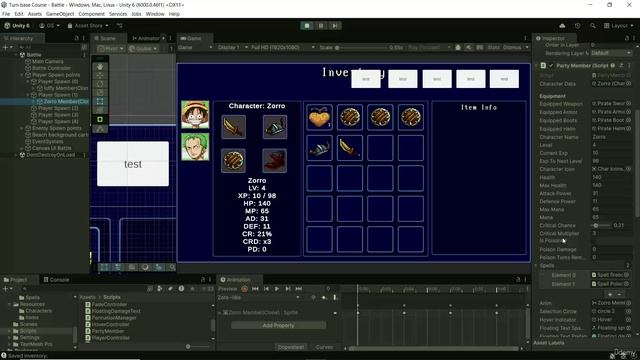Click equipped sword slot for Zorro
This screenshot has height=360, width=640.
(x=233, y=127)
